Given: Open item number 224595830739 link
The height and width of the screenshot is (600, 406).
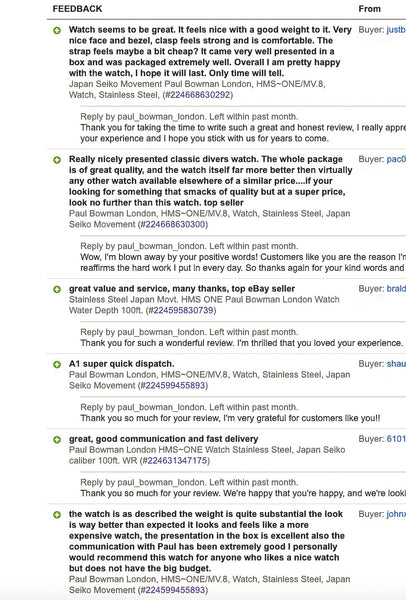Looking at the screenshot, I should [183, 310].
